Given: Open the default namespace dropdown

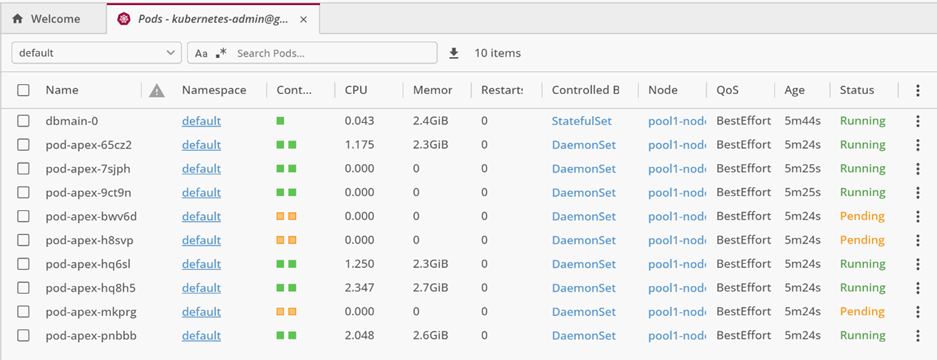Looking at the screenshot, I should point(96,53).
